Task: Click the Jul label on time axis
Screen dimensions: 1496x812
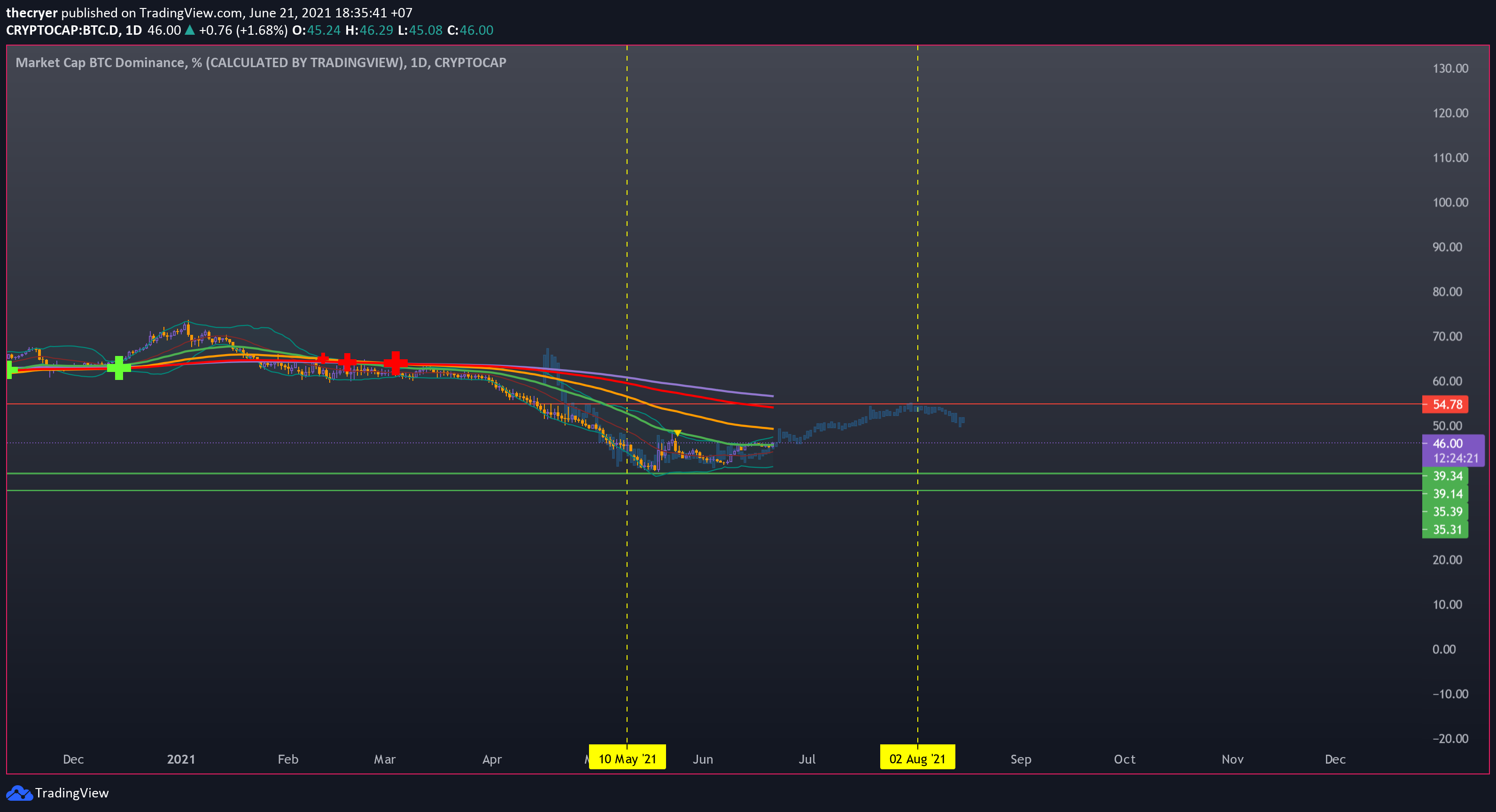Action: coord(807,759)
